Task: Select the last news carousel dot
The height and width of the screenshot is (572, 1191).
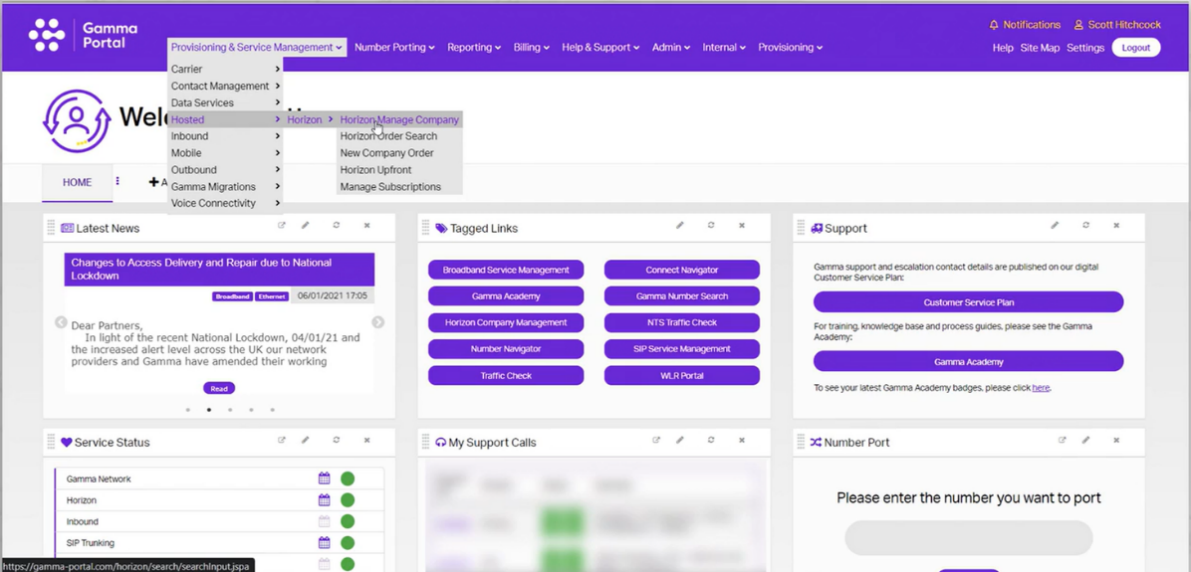Action: [x=272, y=409]
